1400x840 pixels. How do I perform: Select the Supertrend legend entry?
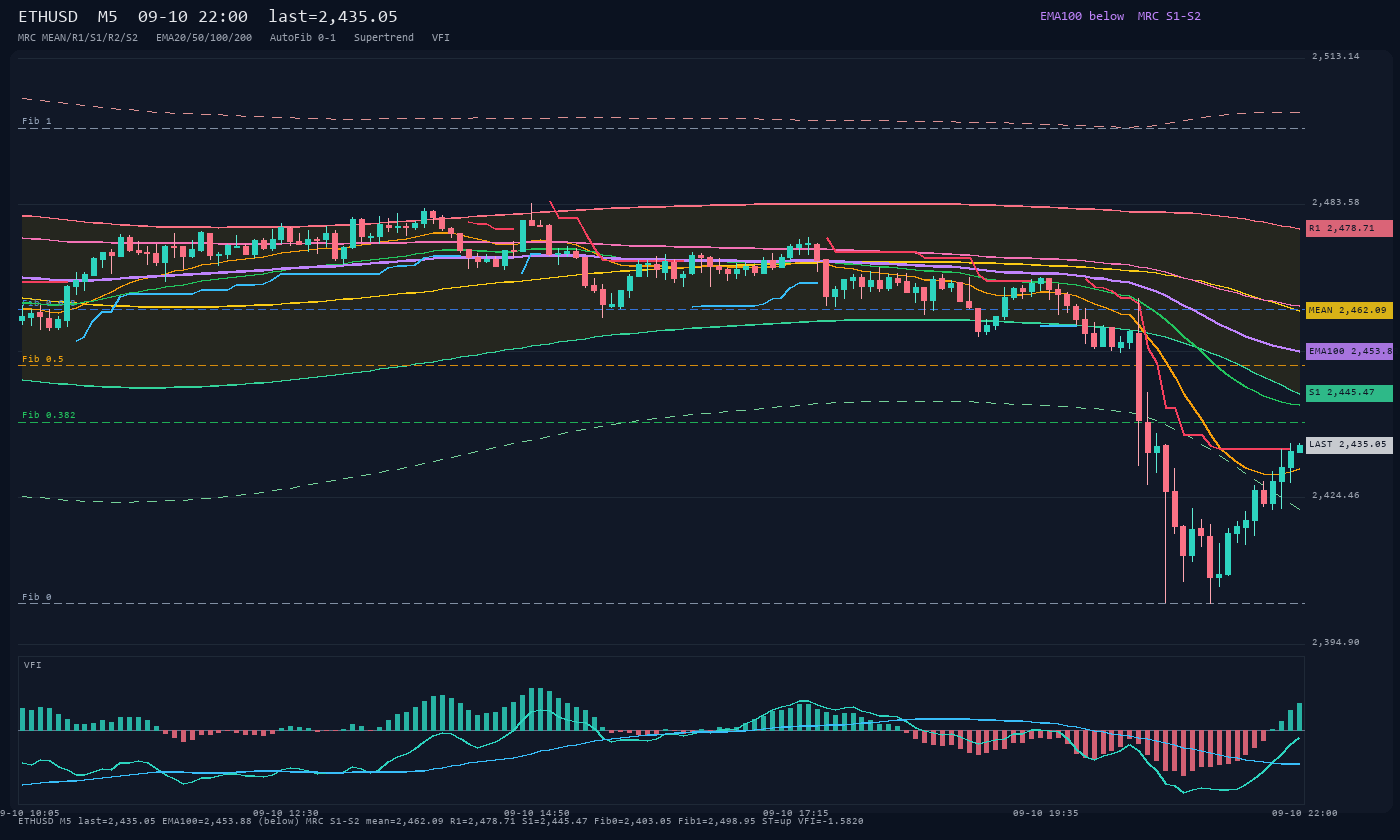384,38
